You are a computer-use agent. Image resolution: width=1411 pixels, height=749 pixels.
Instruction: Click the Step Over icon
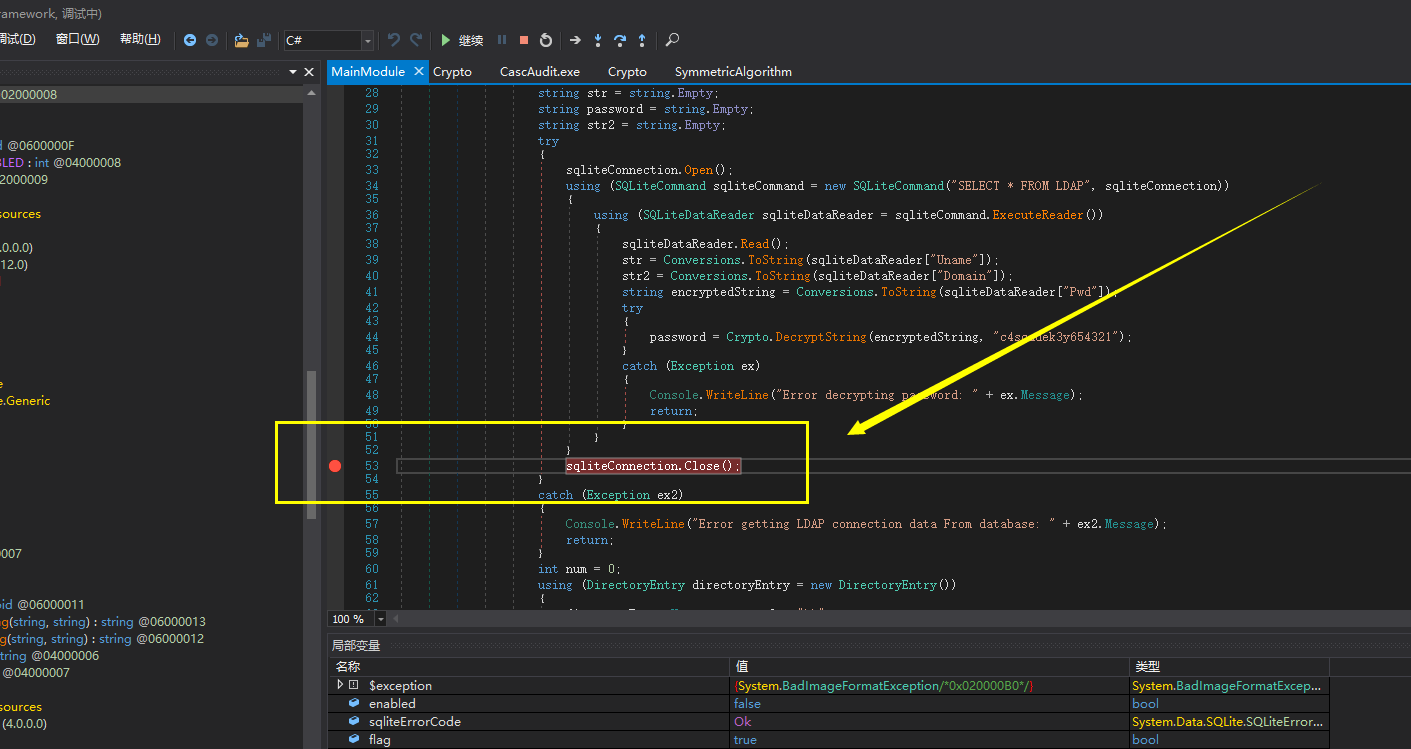[x=620, y=40]
